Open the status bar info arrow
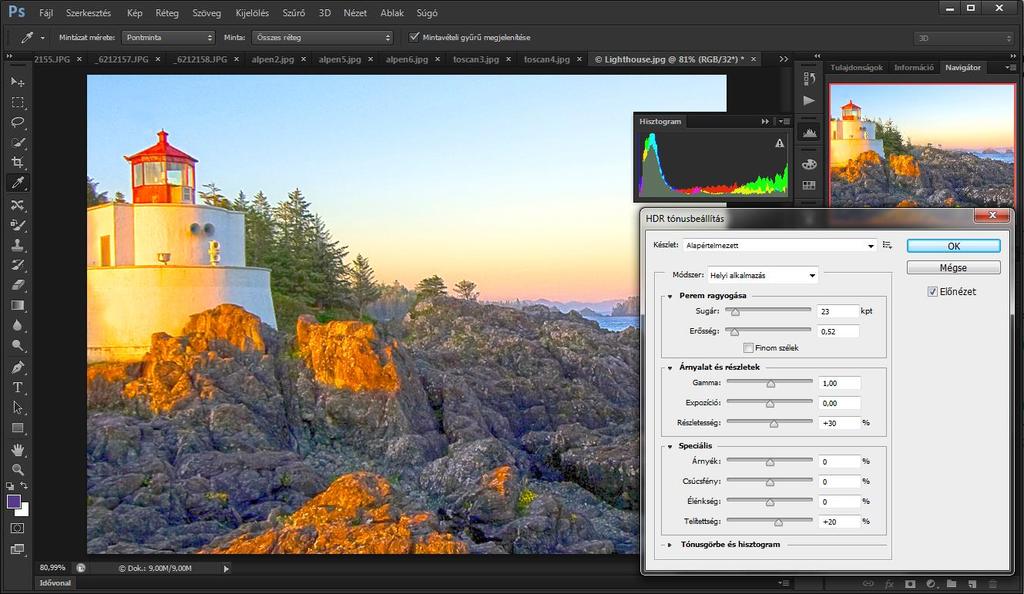 (226, 569)
